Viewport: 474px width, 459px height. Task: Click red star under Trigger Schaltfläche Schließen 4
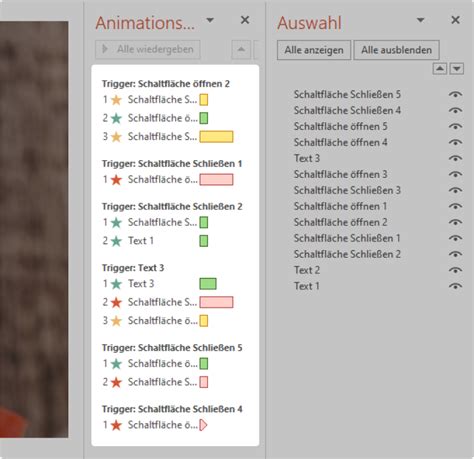pyautogui.click(x=116, y=425)
